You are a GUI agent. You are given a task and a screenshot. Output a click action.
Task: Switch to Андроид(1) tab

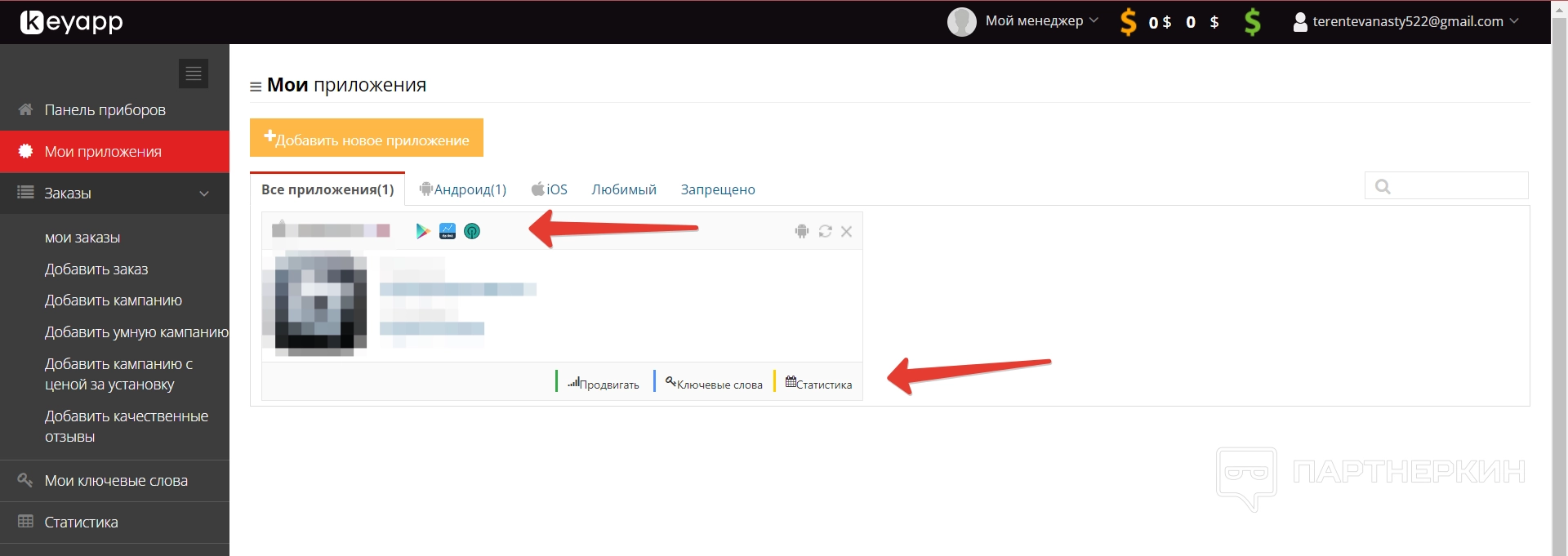(463, 189)
